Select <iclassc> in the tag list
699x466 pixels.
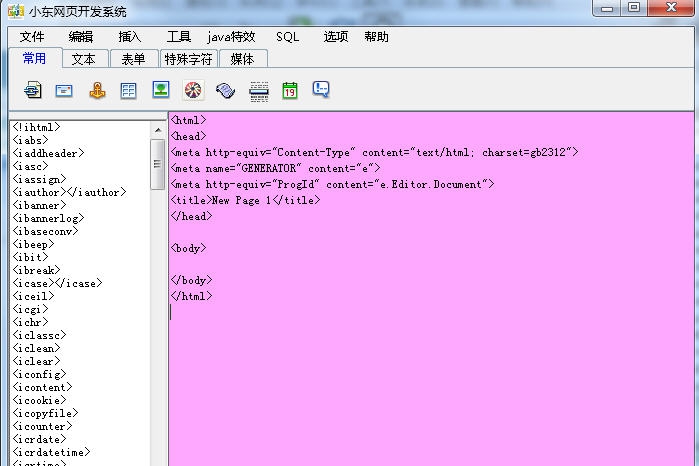point(39,335)
